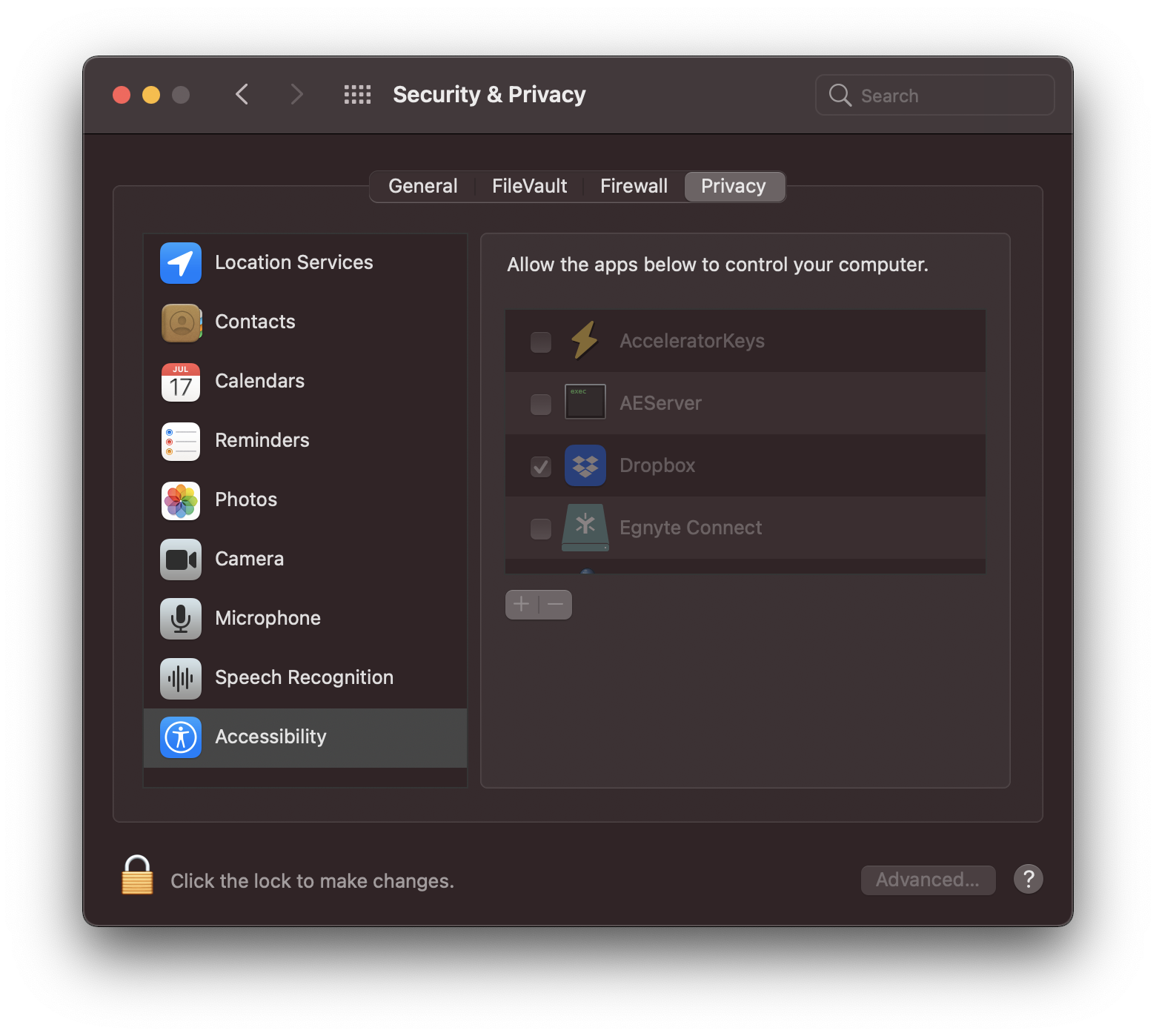Select the Accessibility label in sidebar
The height and width of the screenshot is (1036, 1156).
pos(270,737)
